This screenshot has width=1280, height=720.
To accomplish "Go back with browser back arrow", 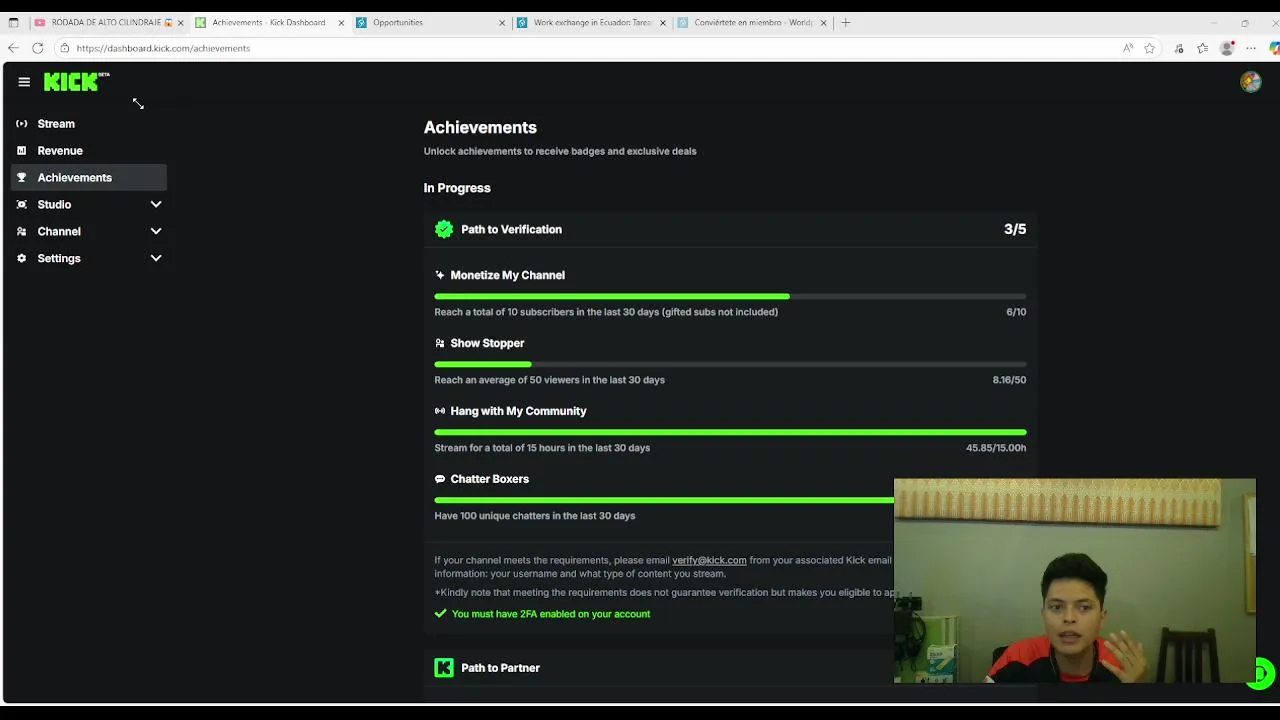I will tap(13, 48).
